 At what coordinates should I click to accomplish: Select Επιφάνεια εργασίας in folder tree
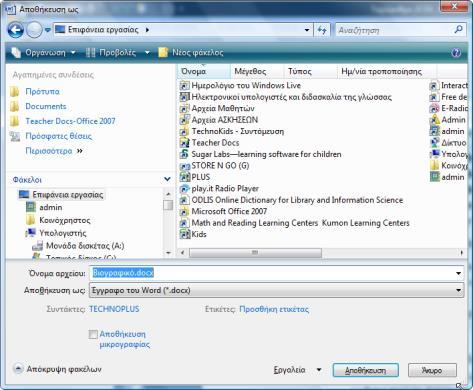[x=68, y=195]
